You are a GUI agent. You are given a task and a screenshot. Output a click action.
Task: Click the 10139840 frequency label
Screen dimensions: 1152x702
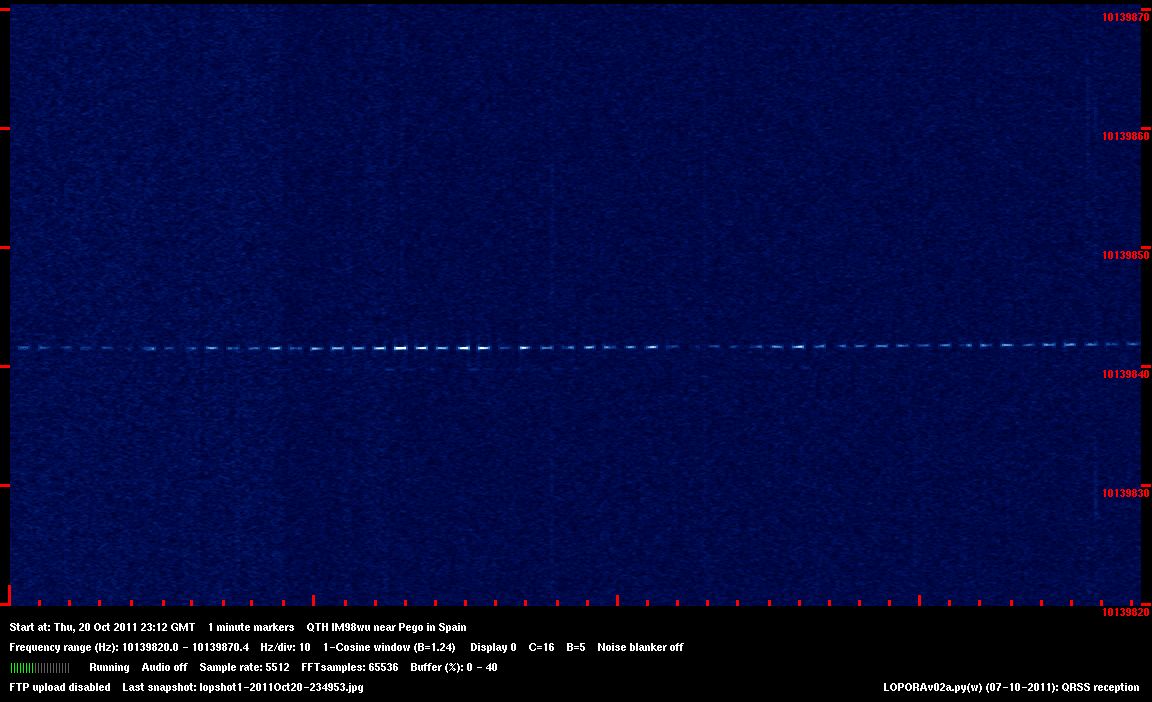(x=1126, y=374)
